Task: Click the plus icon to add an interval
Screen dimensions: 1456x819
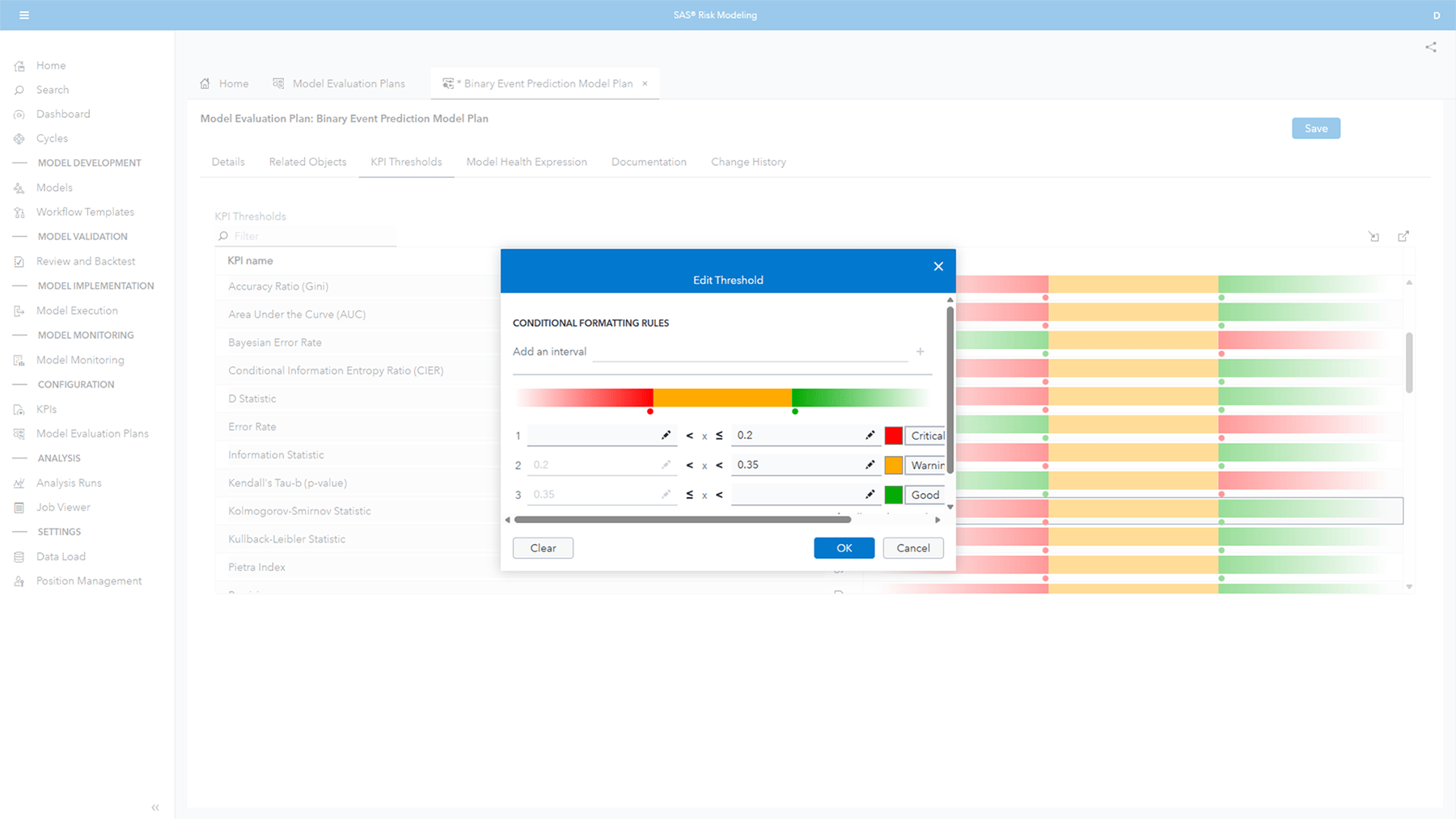Action: tap(920, 352)
